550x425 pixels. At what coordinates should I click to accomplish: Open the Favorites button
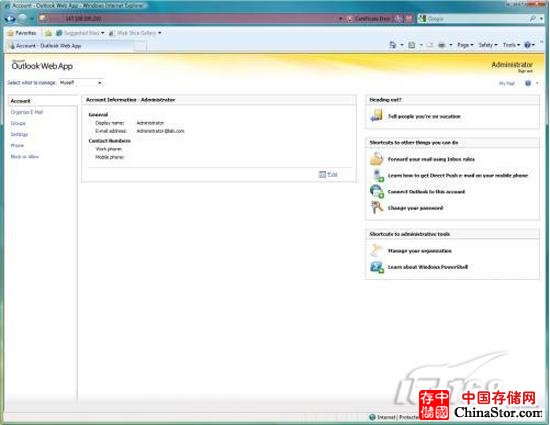(x=22, y=33)
